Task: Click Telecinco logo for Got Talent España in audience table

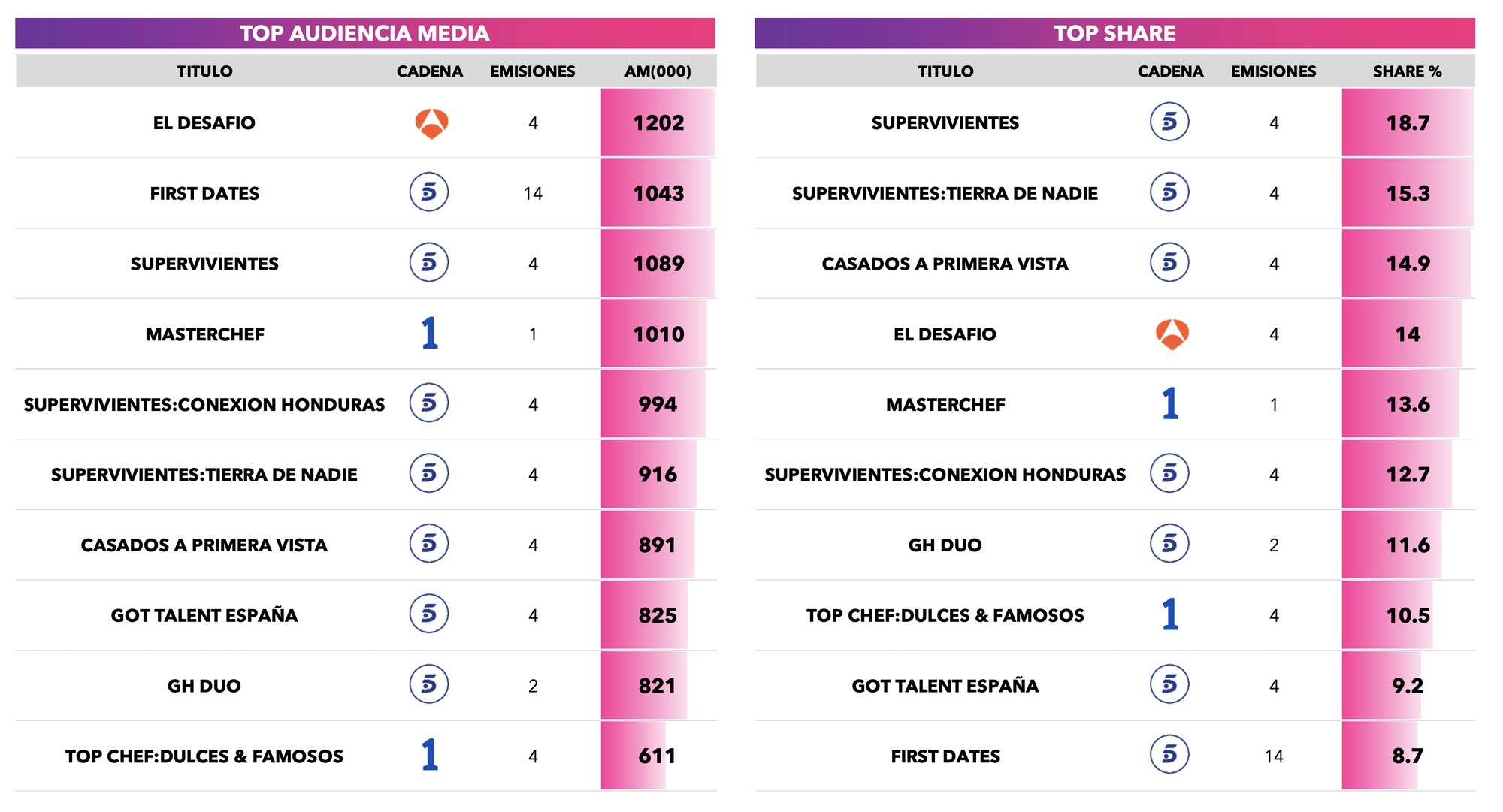Action: 429,614
